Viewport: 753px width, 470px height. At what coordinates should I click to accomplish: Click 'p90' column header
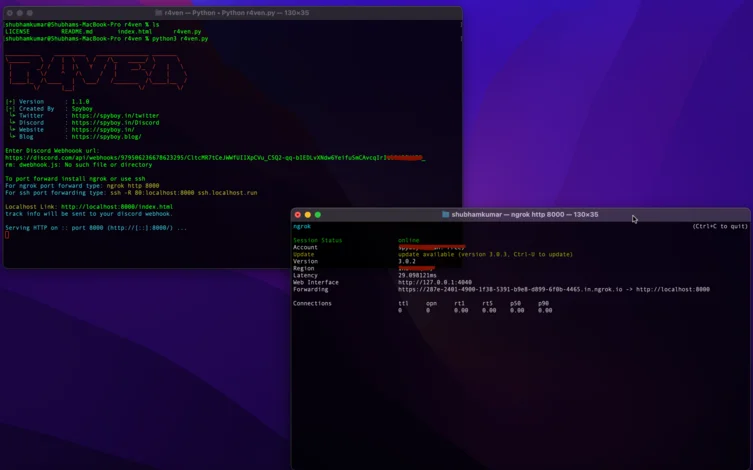pos(543,303)
